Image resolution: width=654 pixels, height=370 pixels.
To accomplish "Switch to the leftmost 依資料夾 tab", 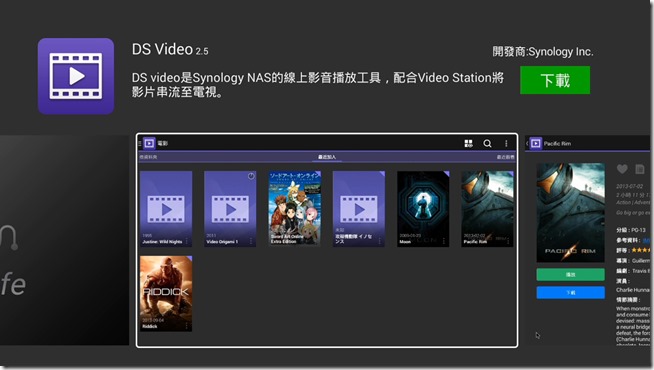I will [148, 157].
